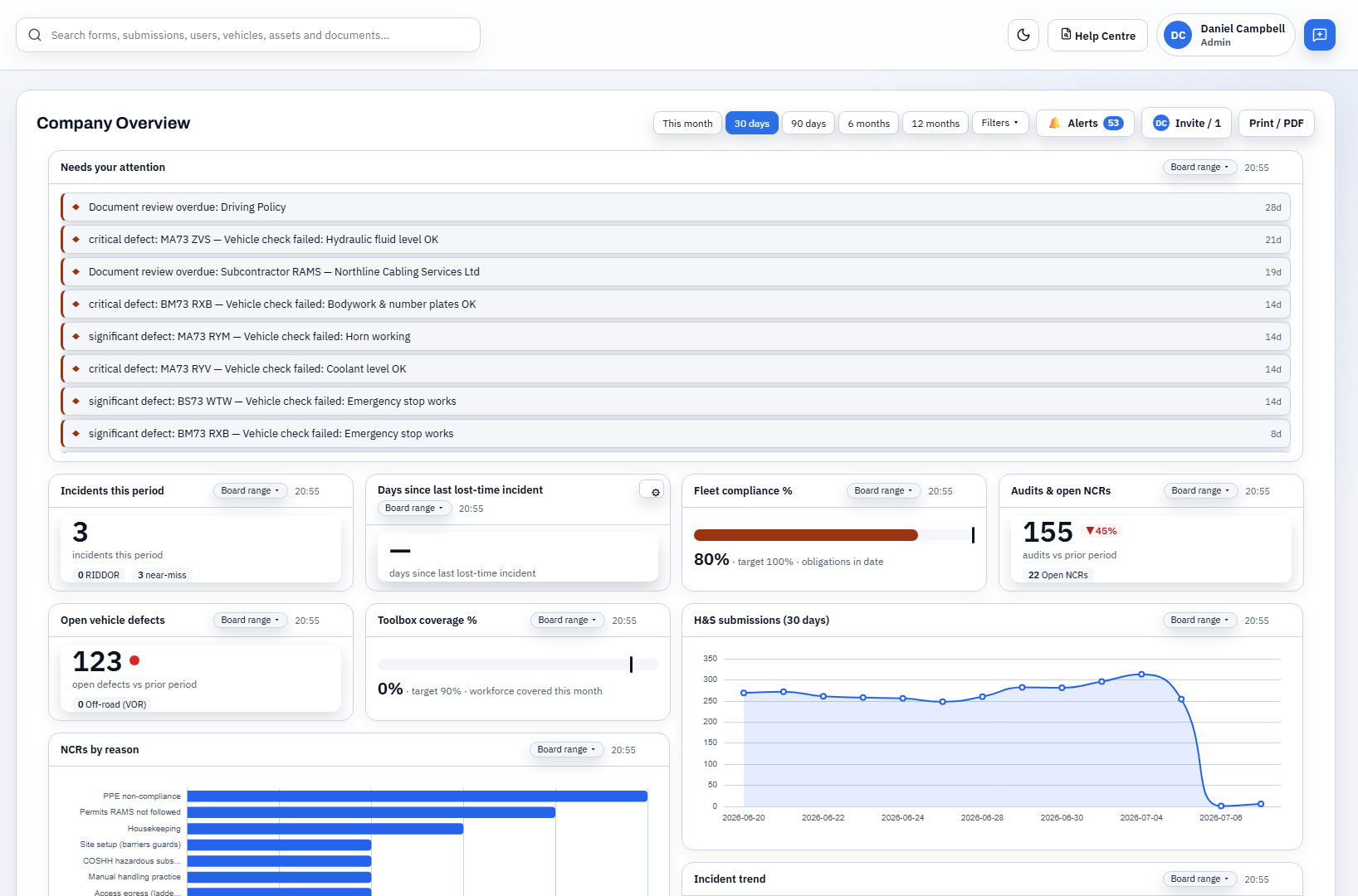Open settings gear on lost-time incident card
Screen dimensions: 1358x896
click(x=655, y=492)
